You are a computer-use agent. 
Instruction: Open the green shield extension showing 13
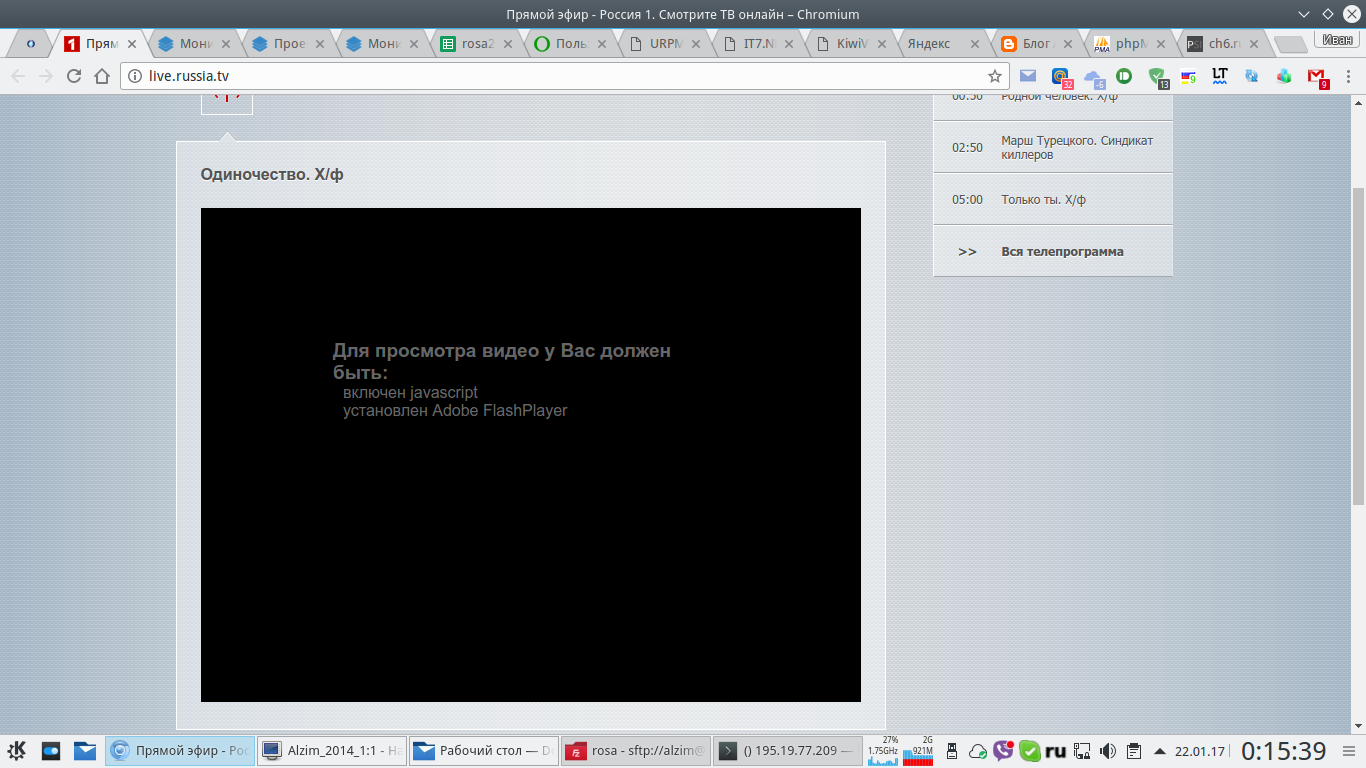click(x=1158, y=77)
